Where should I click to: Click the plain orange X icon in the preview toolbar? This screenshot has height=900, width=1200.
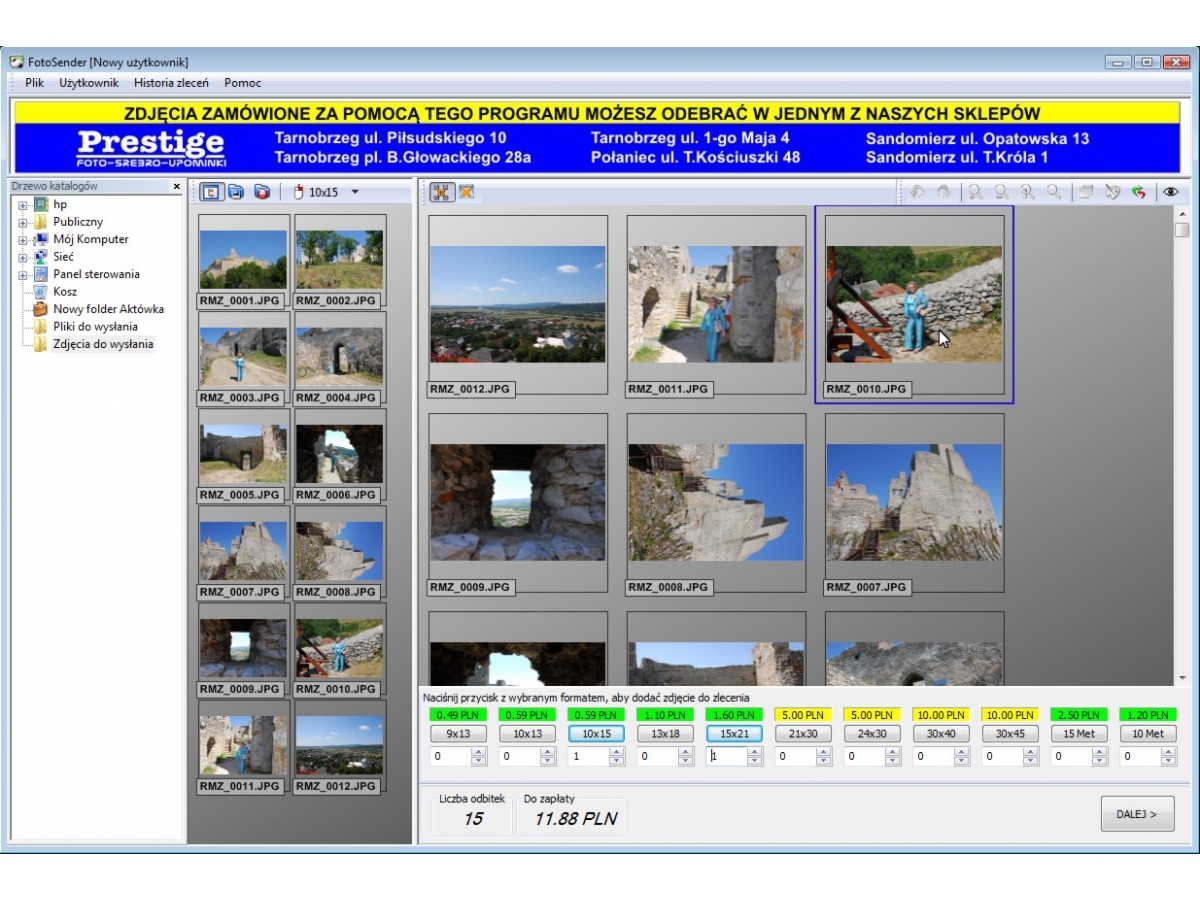click(466, 192)
